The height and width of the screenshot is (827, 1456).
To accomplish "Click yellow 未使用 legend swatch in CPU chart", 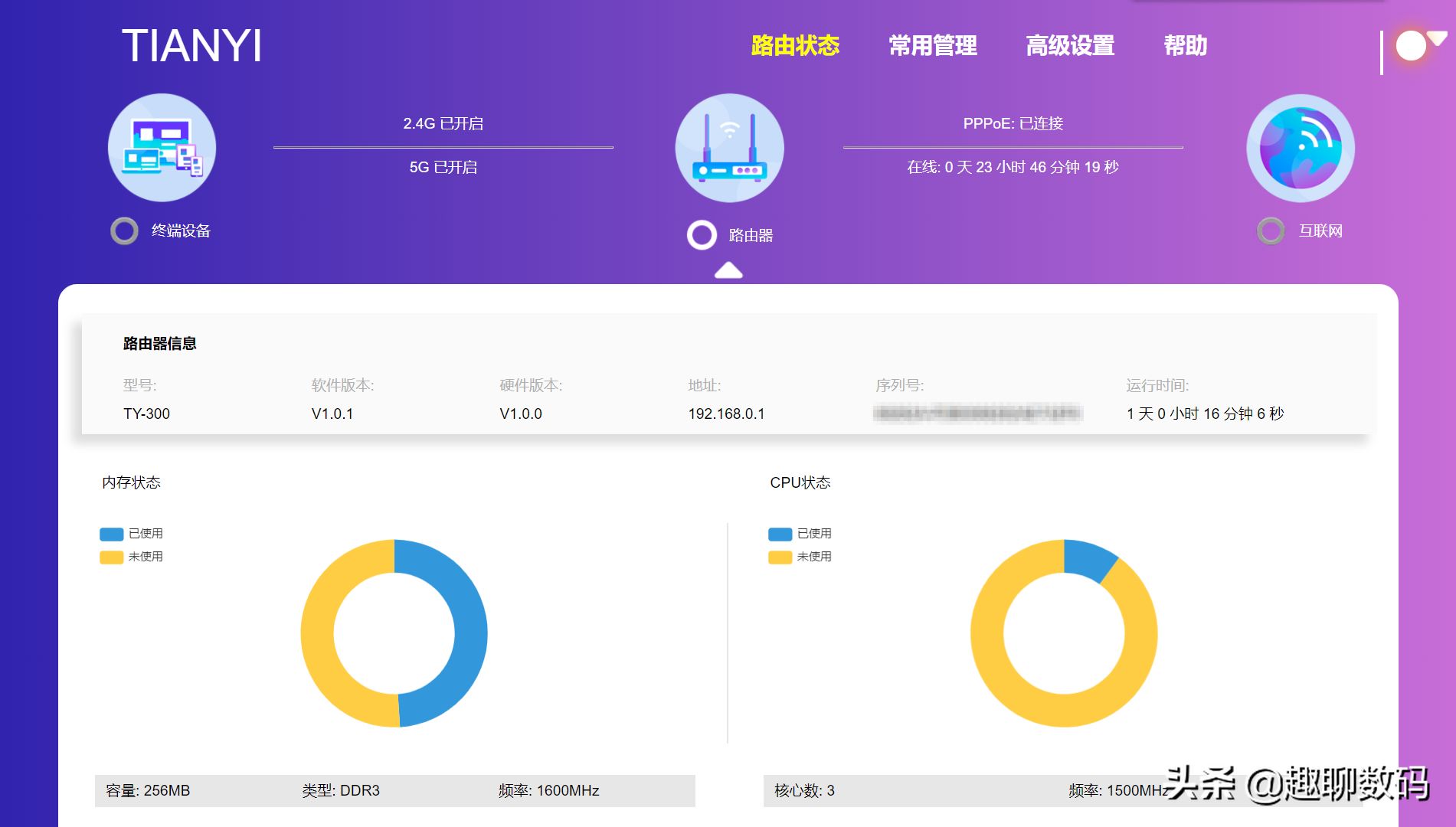I will click(x=780, y=557).
